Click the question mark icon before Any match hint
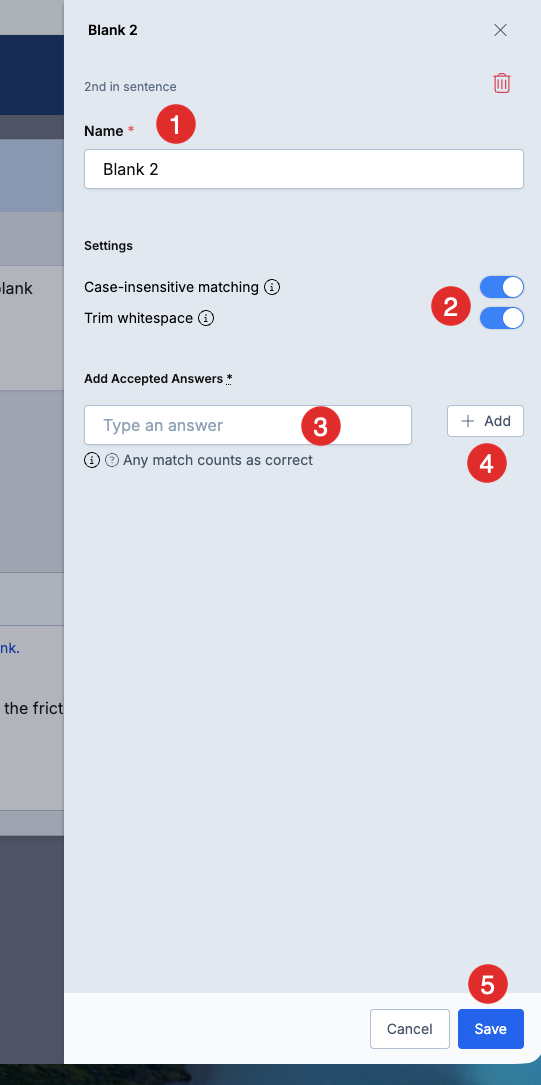Viewport: 541px width, 1085px height. click(x=111, y=460)
